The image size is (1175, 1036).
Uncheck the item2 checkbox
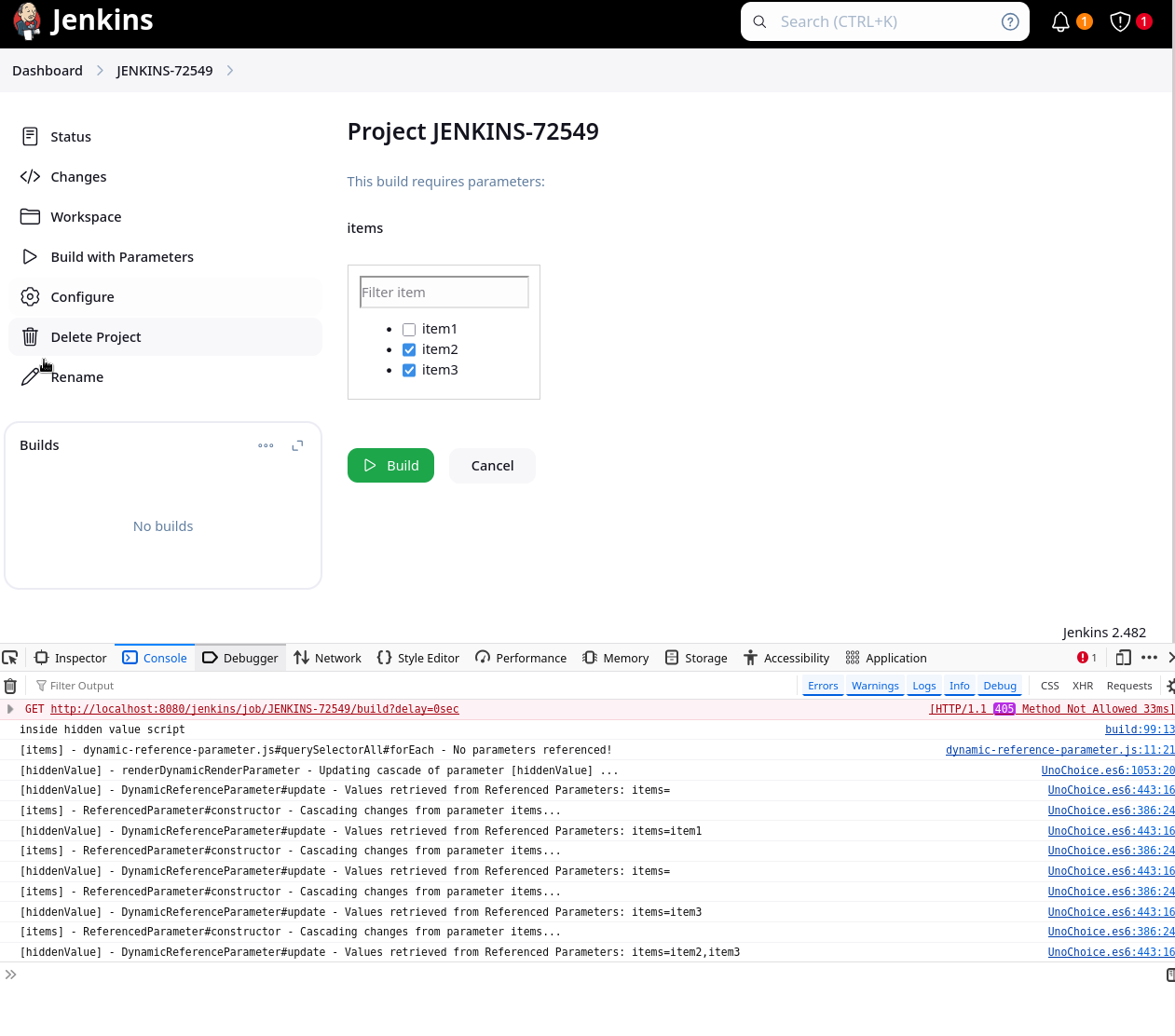click(409, 349)
